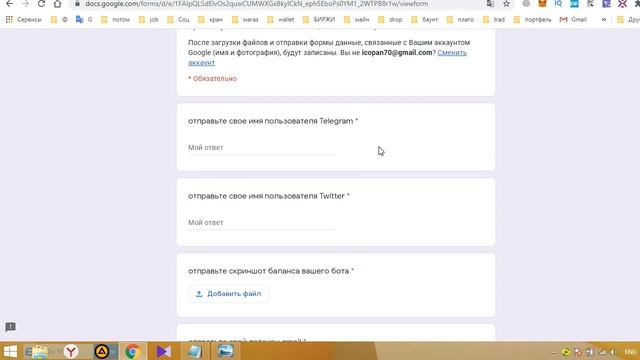Image resolution: width=640 pixels, height=360 pixels.
Task: Open the портфель bookmark folder
Action: (533, 19)
